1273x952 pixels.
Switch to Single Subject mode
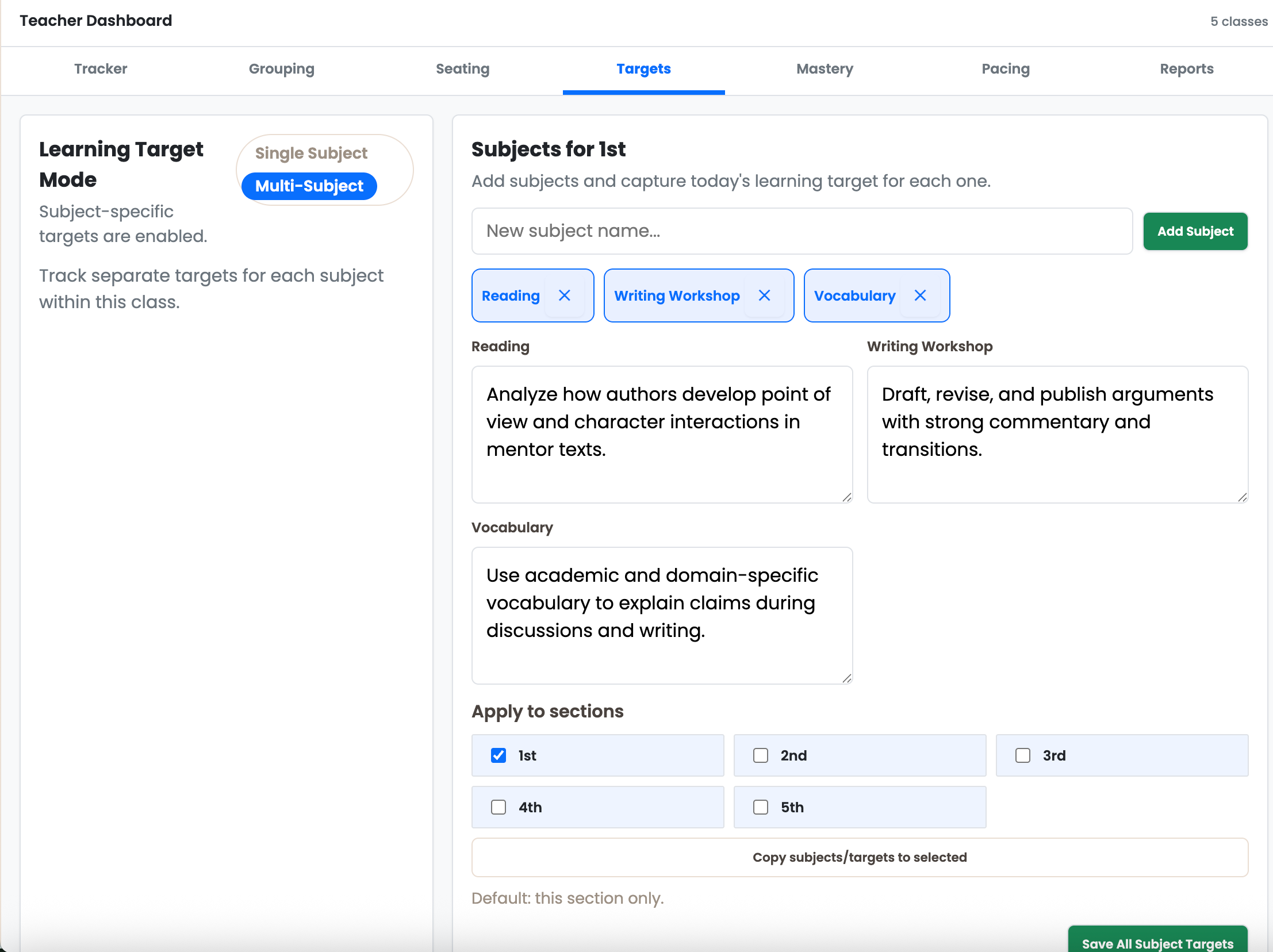[x=311, y=153]
